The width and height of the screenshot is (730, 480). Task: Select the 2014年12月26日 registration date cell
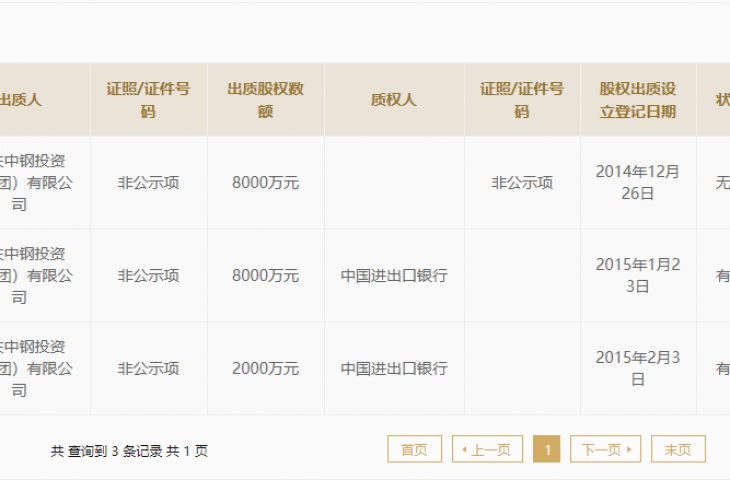point(638,183)
